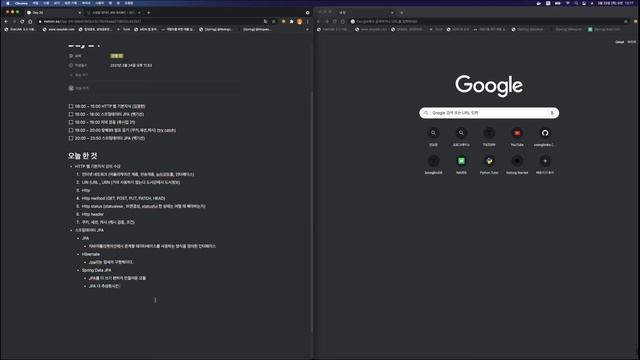Check the 20:00 - 23:50 JPA to-do box
Screen dimensions: 640x360
point(71,138)
